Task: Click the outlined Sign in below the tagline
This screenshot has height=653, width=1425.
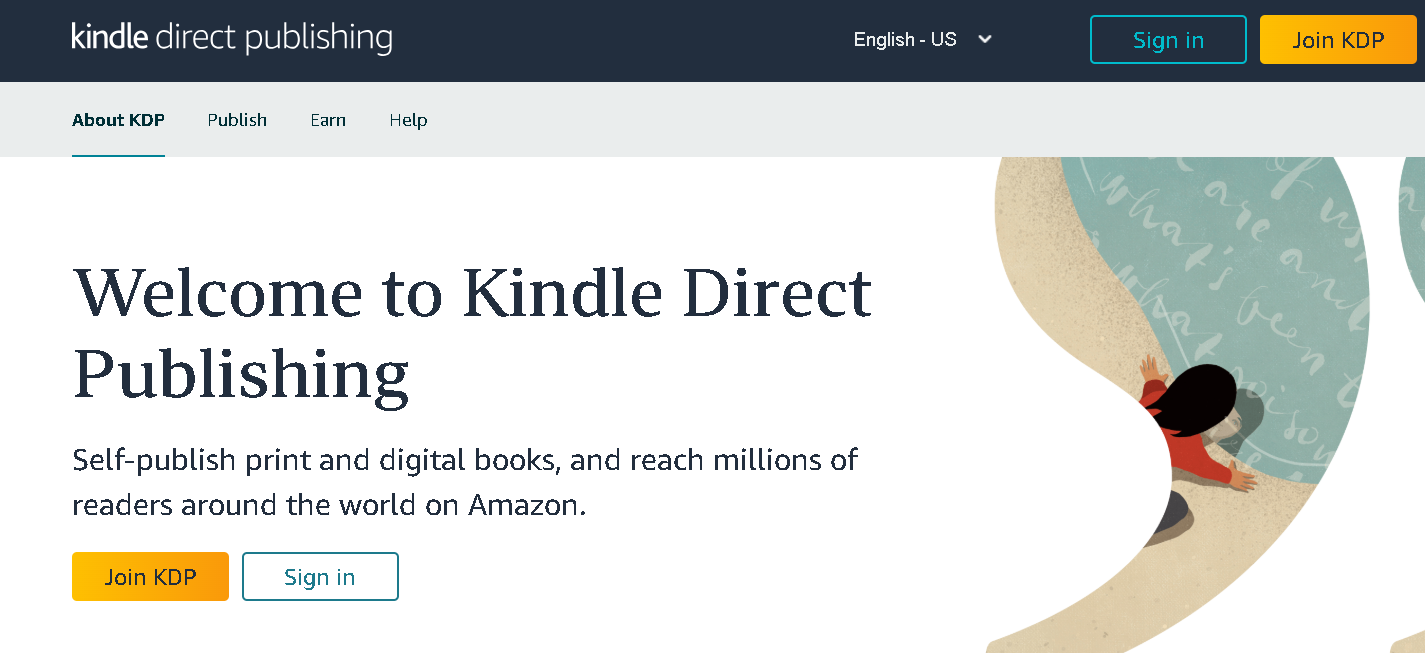Action: click(x=320, y=577)
